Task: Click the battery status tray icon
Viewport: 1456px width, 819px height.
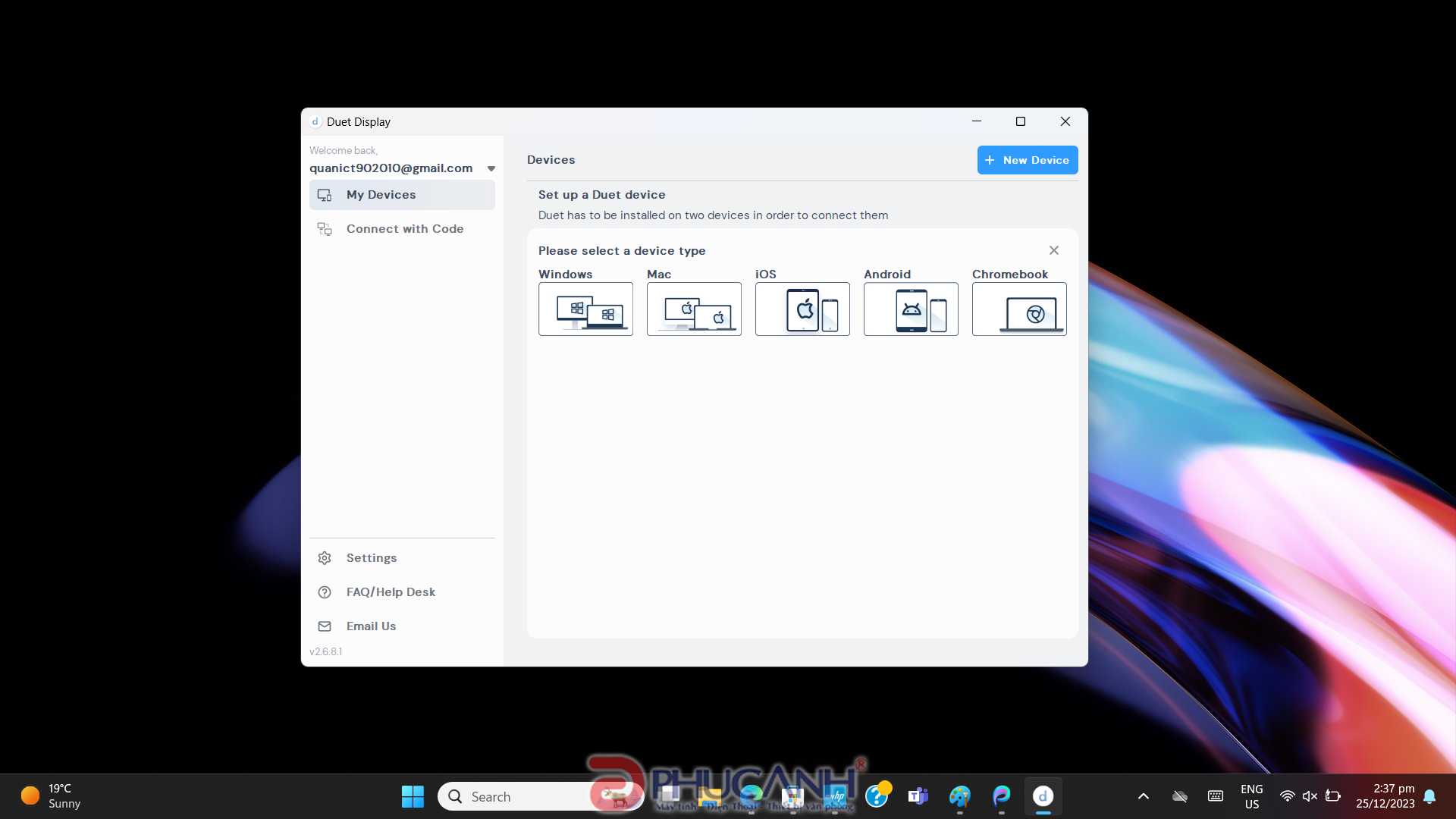Action: click(x=1333, y=796)
